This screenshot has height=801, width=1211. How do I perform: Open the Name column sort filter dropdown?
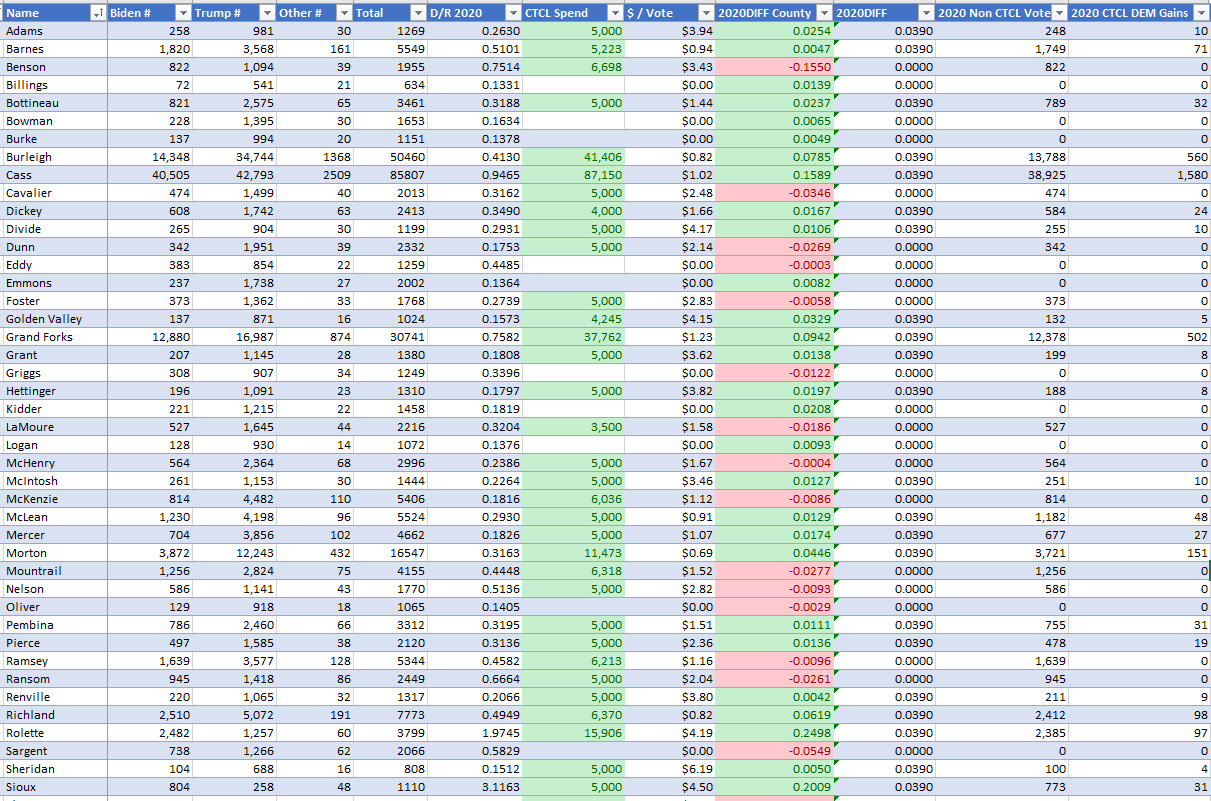(x=97, y=13)
